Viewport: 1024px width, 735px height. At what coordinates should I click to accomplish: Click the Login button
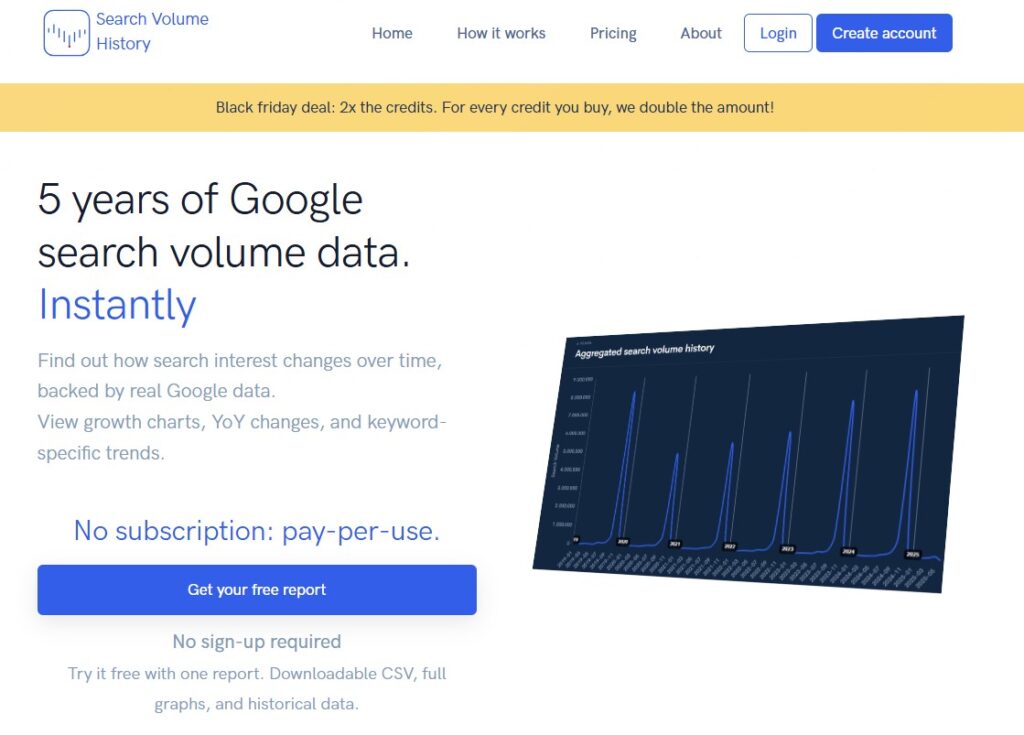778,33
